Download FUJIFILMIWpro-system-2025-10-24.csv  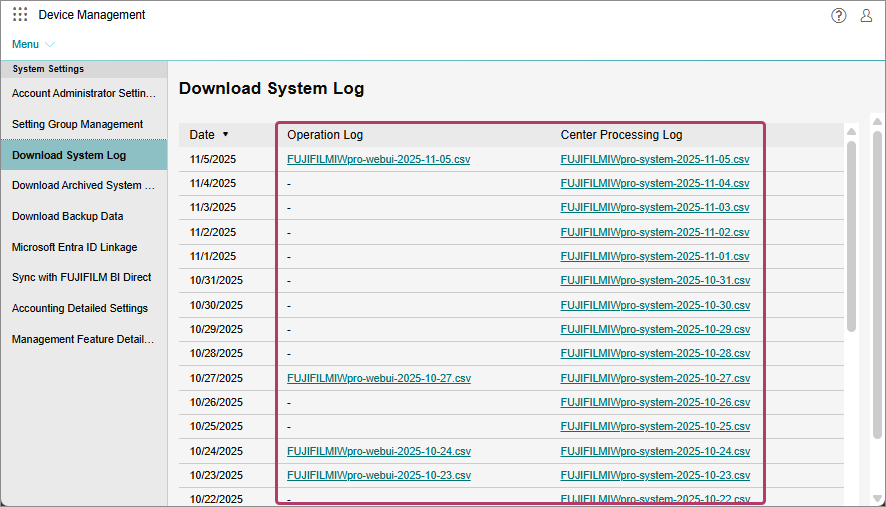tap(655, 451)
